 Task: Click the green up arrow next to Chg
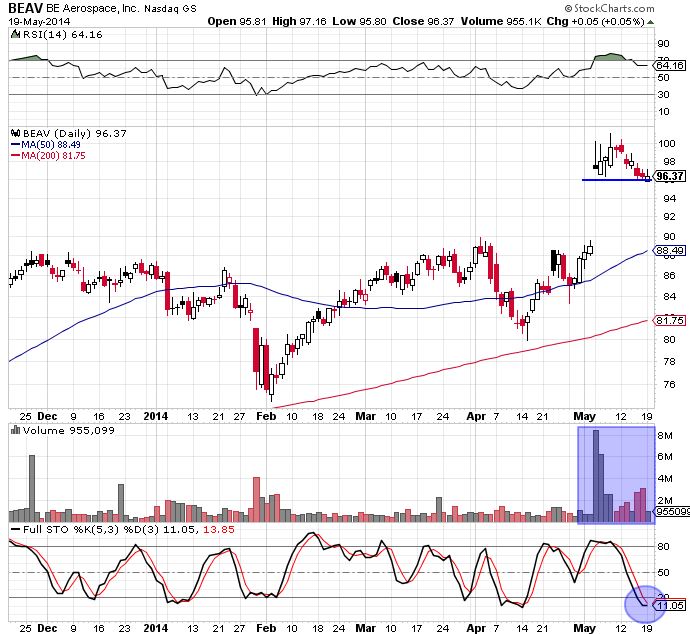(x=650, y=22)
